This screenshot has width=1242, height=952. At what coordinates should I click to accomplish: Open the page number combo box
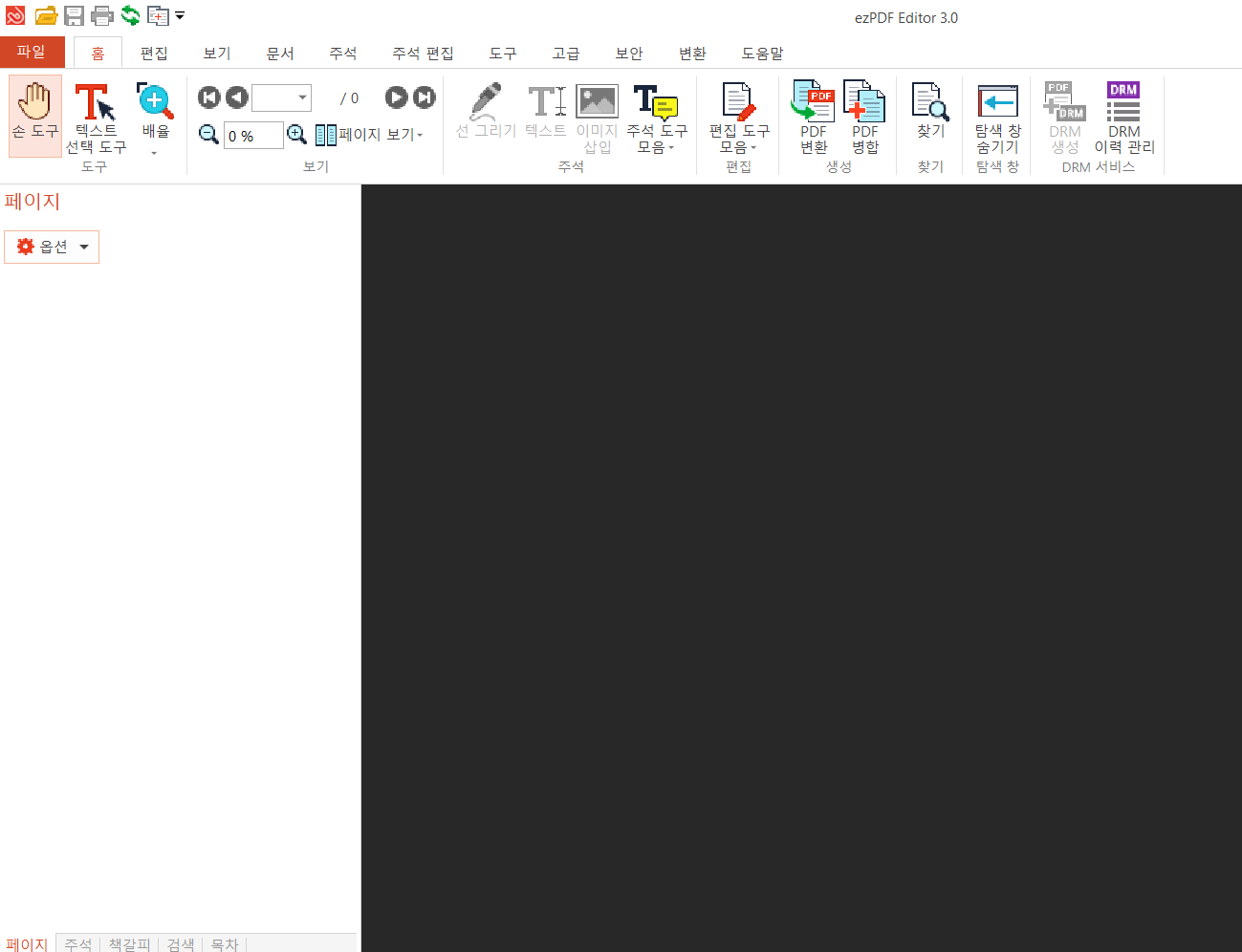281,97
